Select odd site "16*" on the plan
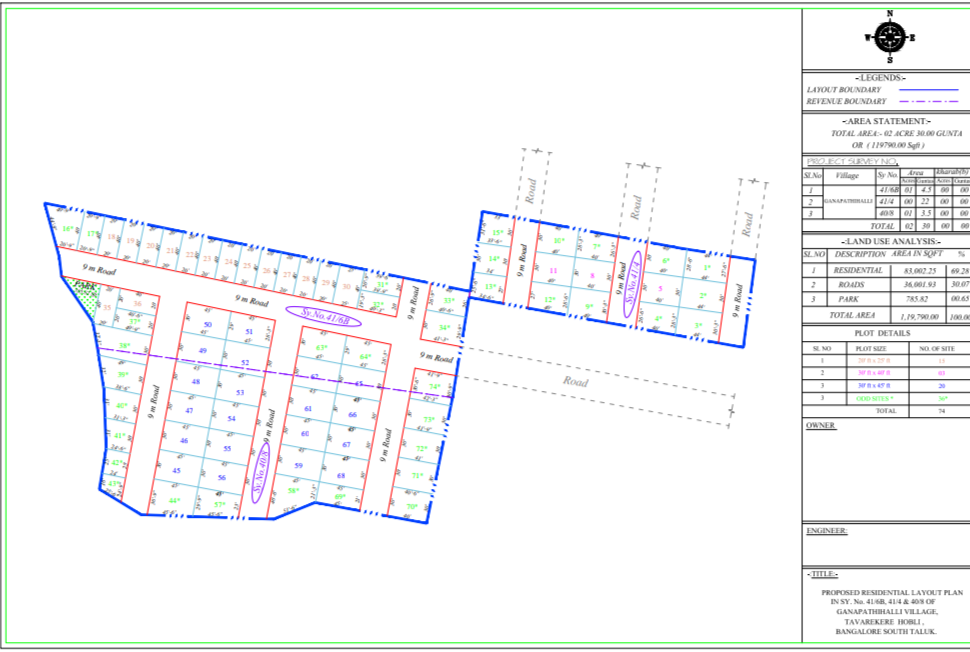 point(67,229)
